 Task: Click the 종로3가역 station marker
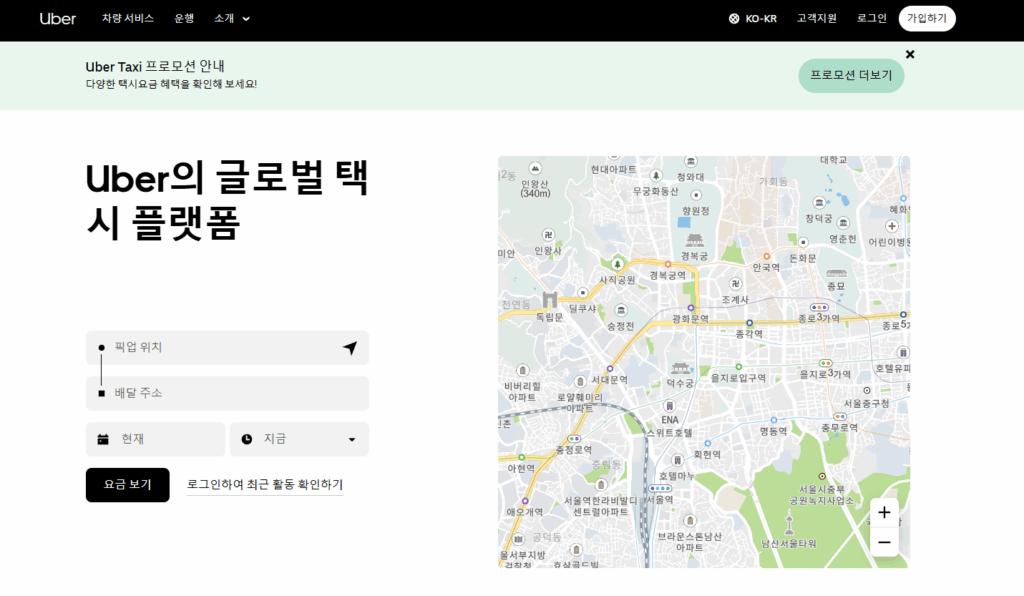click(819, 307)
